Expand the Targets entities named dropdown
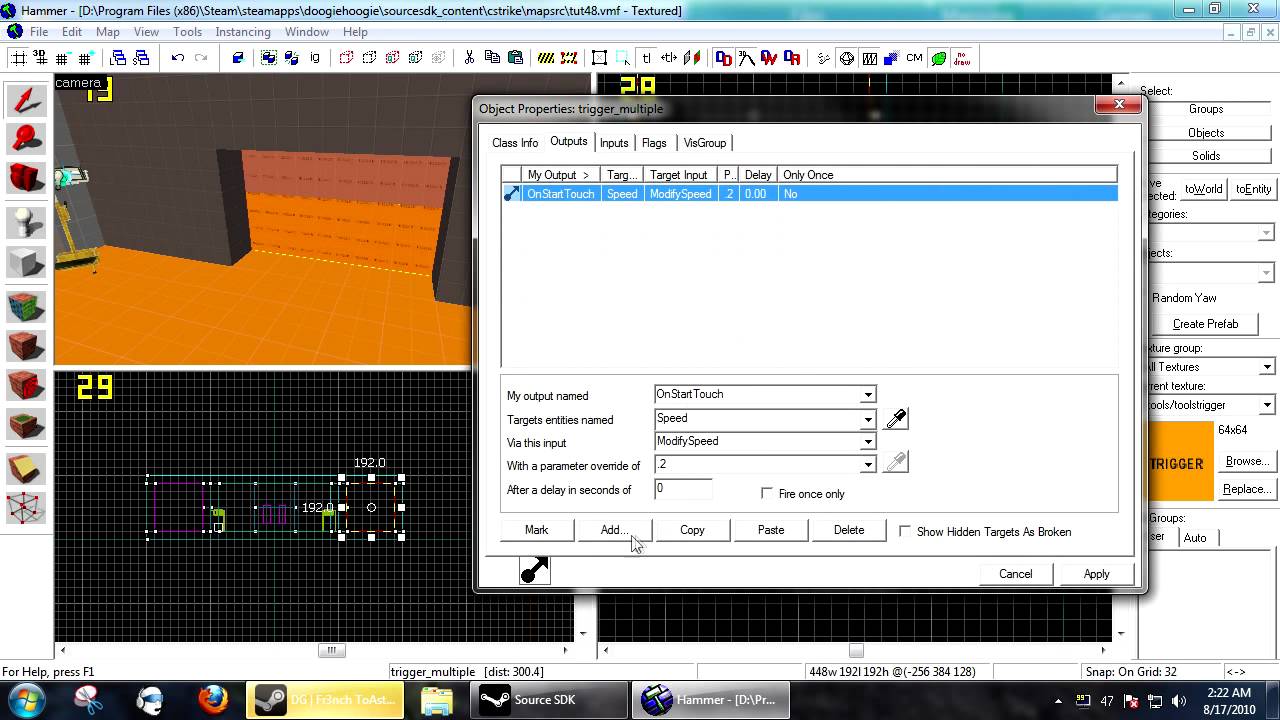 coord(867,419)
